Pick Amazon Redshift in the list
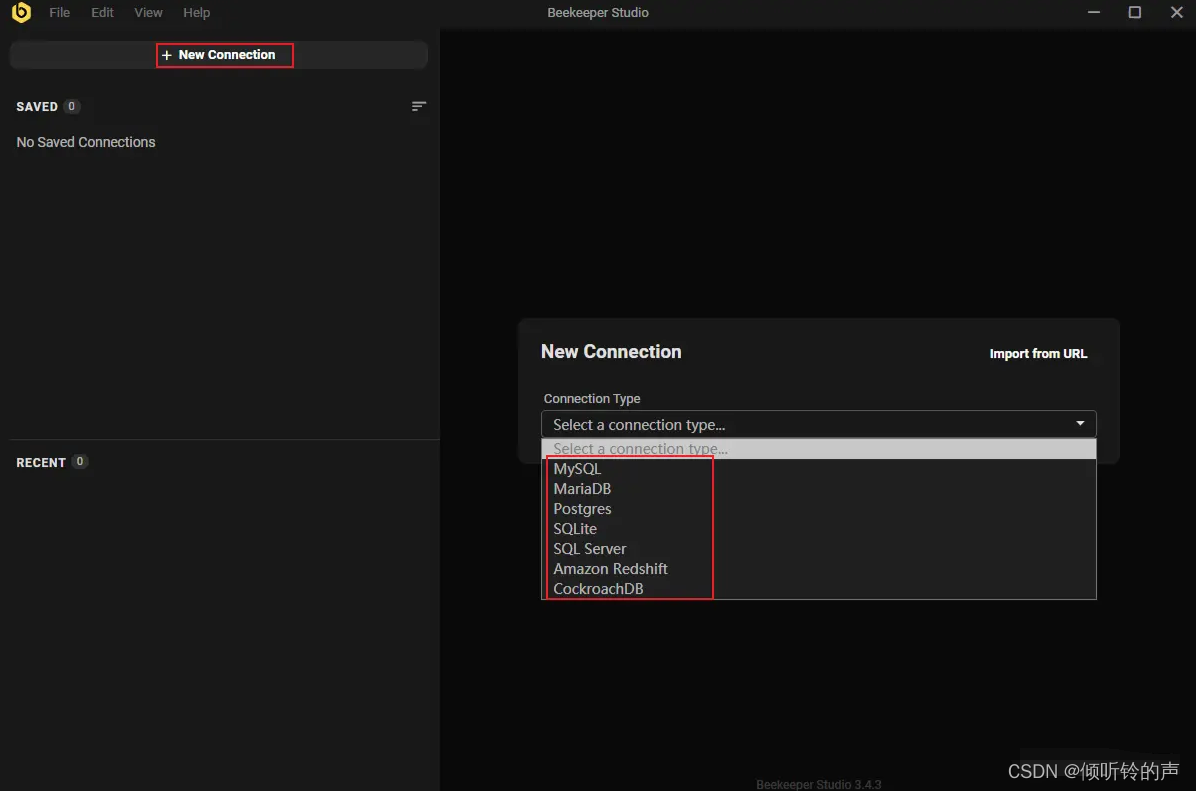Viewport: 1196px width, 791px height. 818,568
